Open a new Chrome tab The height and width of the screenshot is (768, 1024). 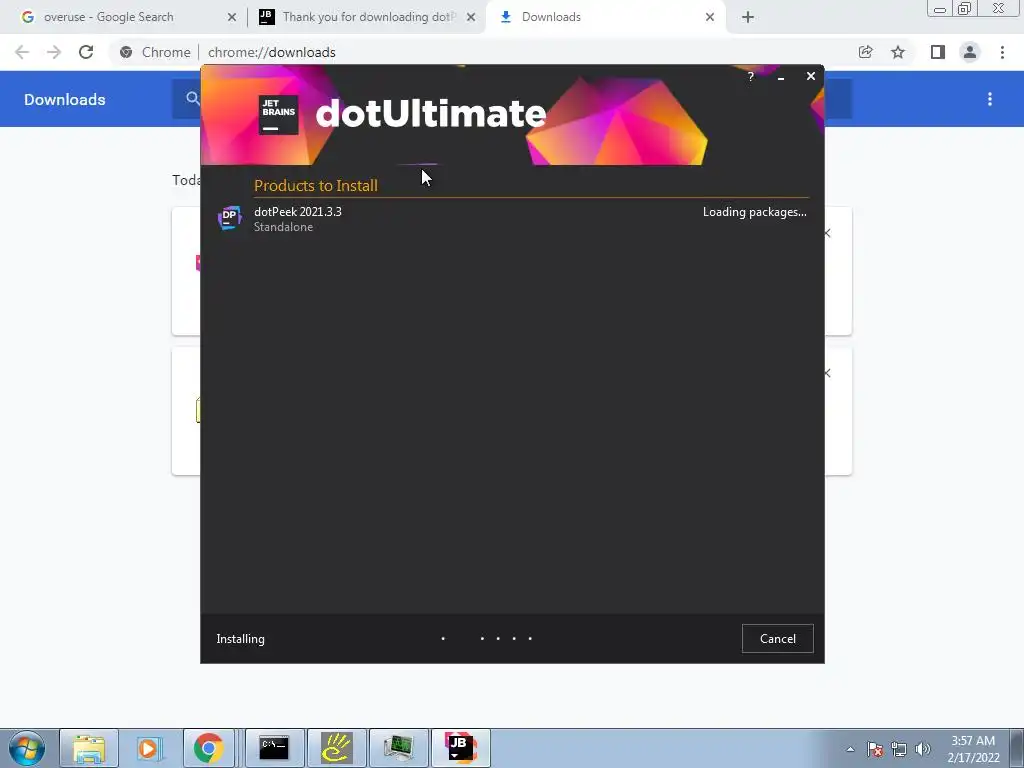(x=748, y=17)
